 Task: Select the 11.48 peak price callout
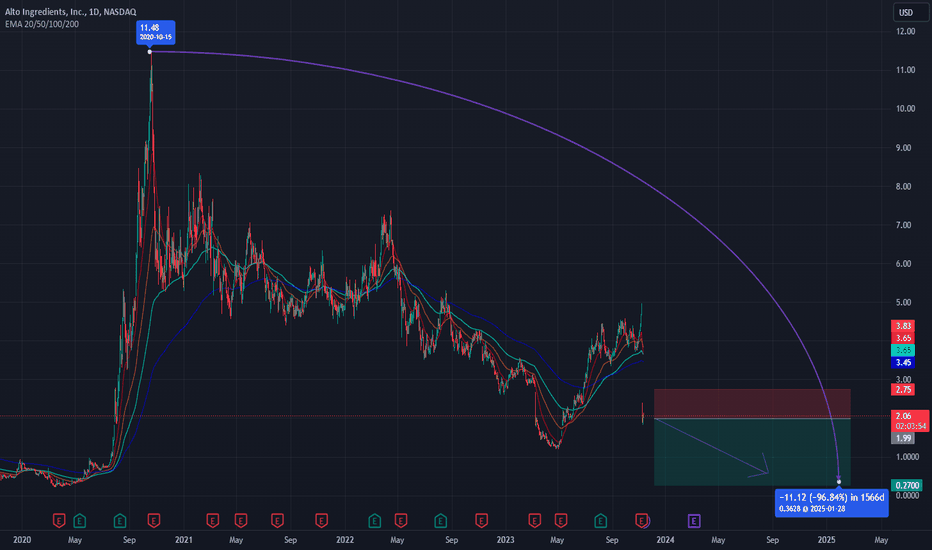pyautogui.click(x=156, y=32)
